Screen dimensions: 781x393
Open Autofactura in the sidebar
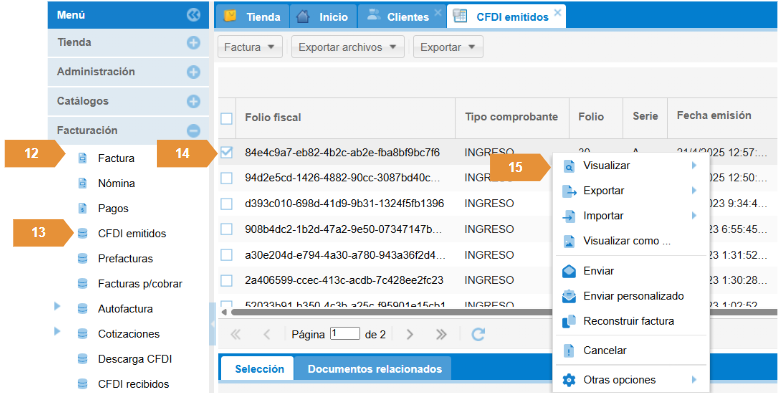pos(125,309)
